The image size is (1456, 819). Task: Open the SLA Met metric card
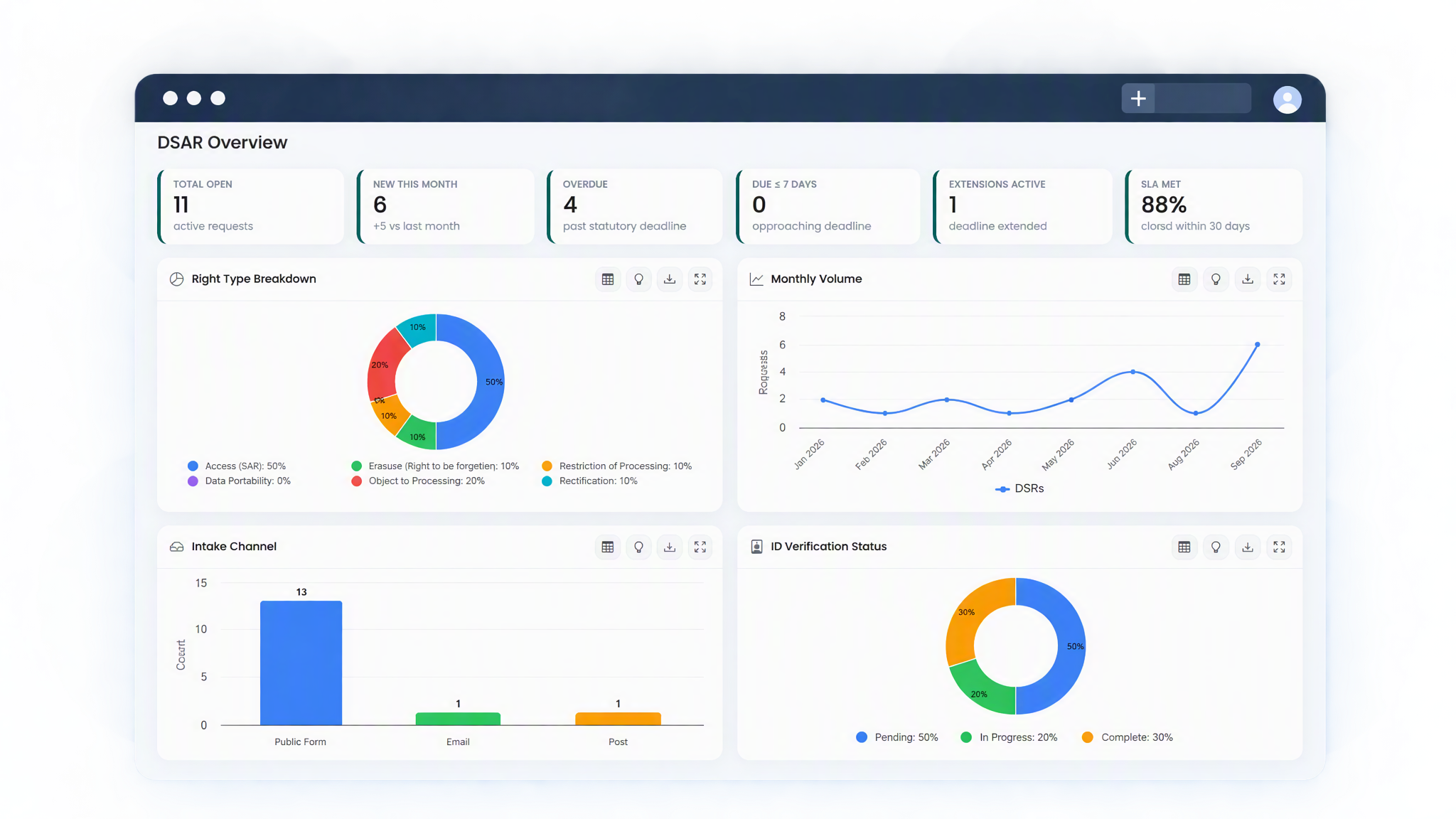(1214, 206)
